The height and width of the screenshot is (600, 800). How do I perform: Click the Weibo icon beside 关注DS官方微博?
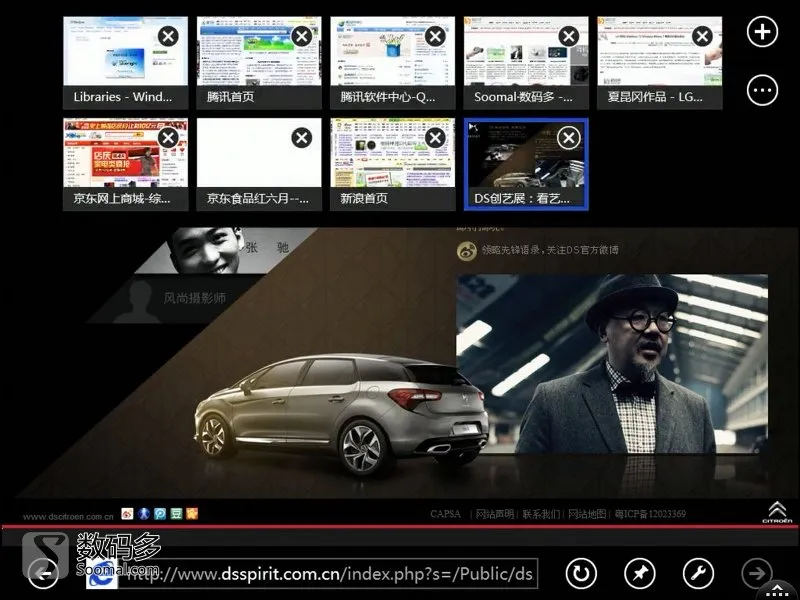click(x=466, y=251)
